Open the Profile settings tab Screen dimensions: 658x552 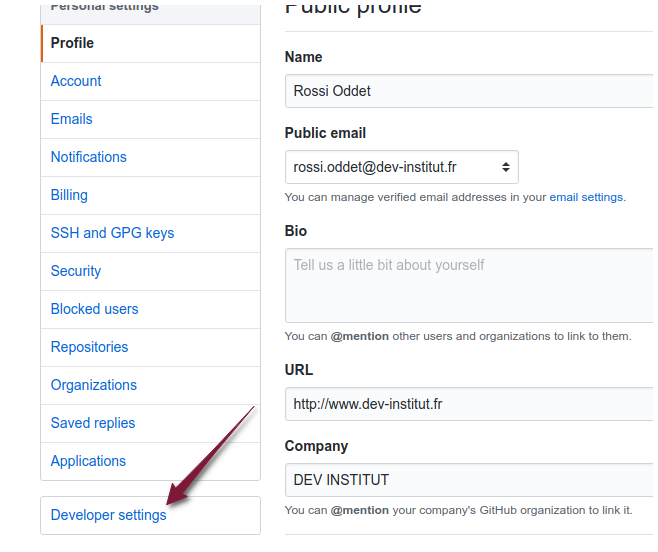(x=72, y=43)
